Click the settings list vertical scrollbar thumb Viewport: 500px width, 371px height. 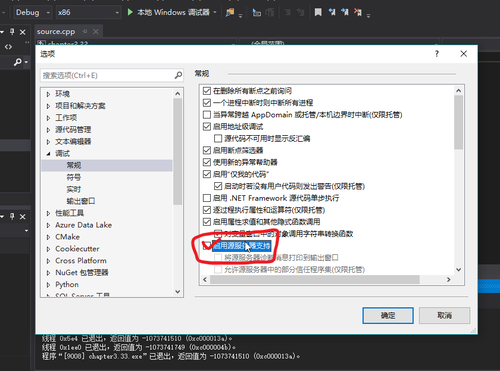459,122
